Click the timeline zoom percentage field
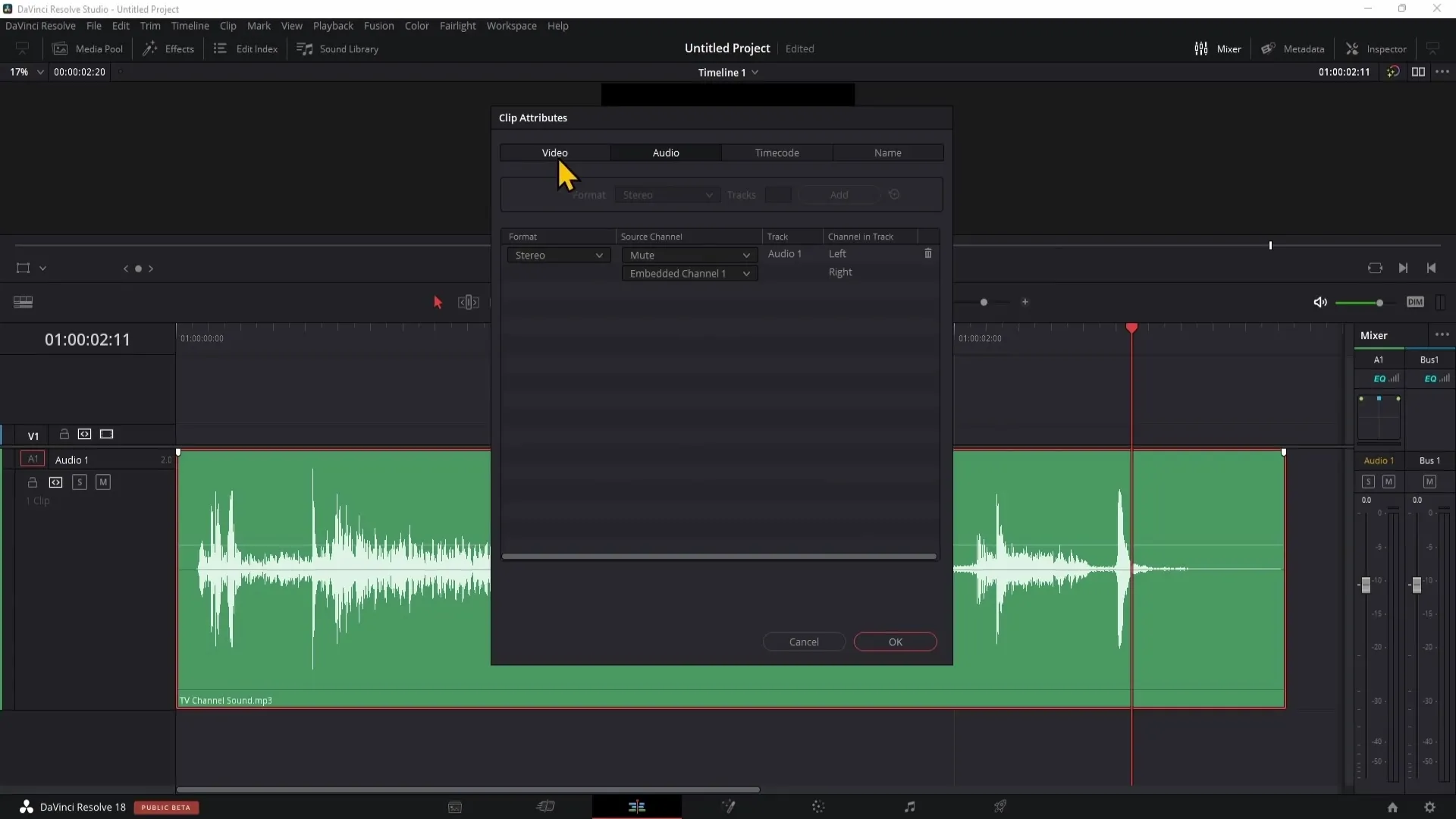1456x819 pixels. [18, 71]
